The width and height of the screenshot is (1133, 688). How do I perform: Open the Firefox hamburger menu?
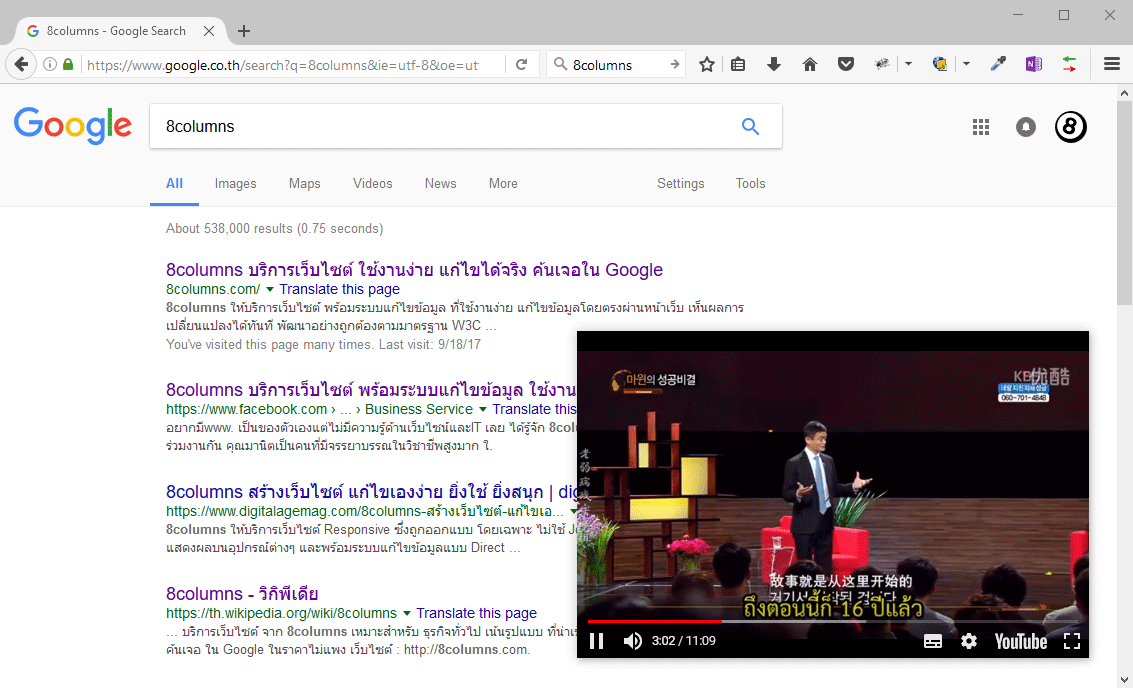(x=1112, y=64)
